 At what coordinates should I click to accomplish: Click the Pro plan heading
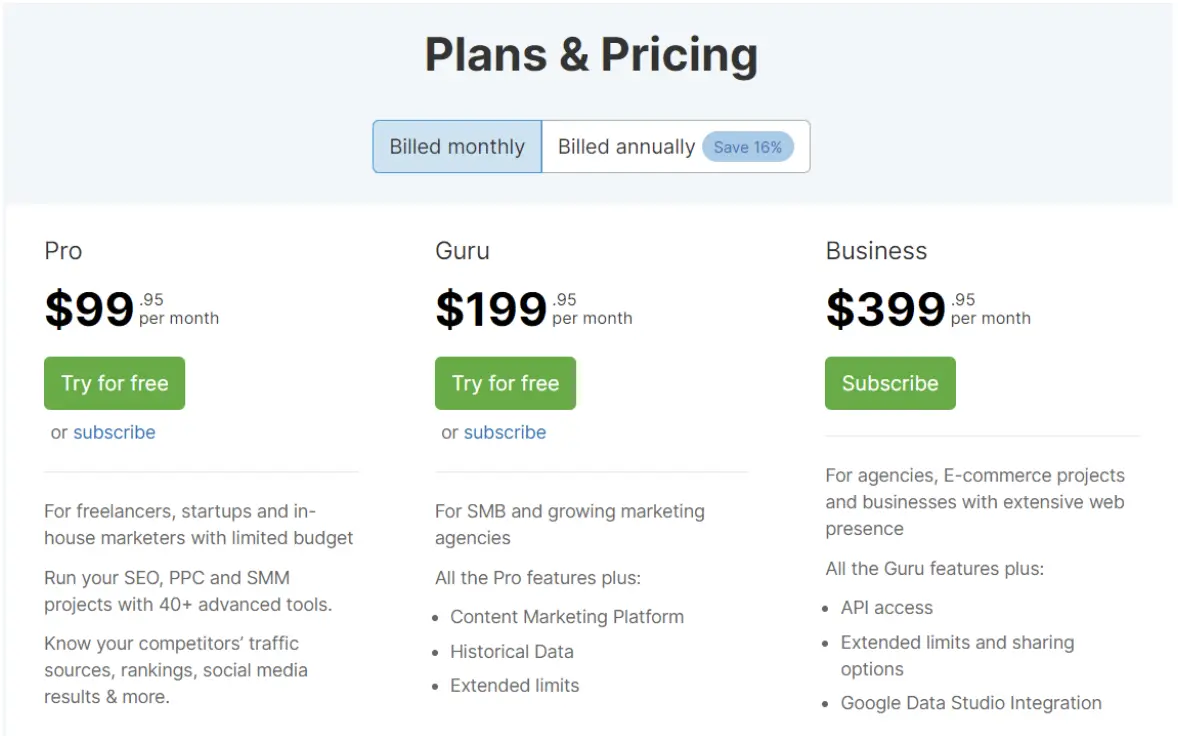63,250
